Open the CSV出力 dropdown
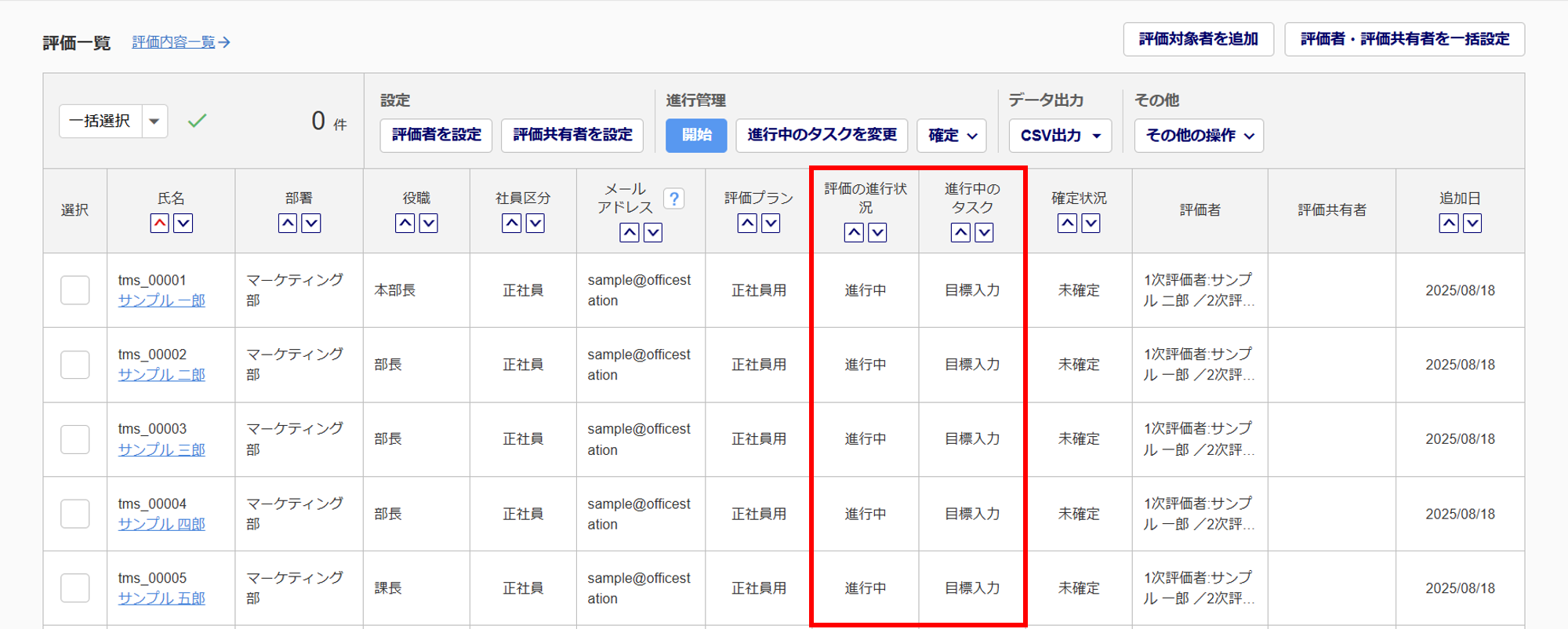Image resolution: width=1568 pixels, height=629 pixels. [x=1060, y=136]
